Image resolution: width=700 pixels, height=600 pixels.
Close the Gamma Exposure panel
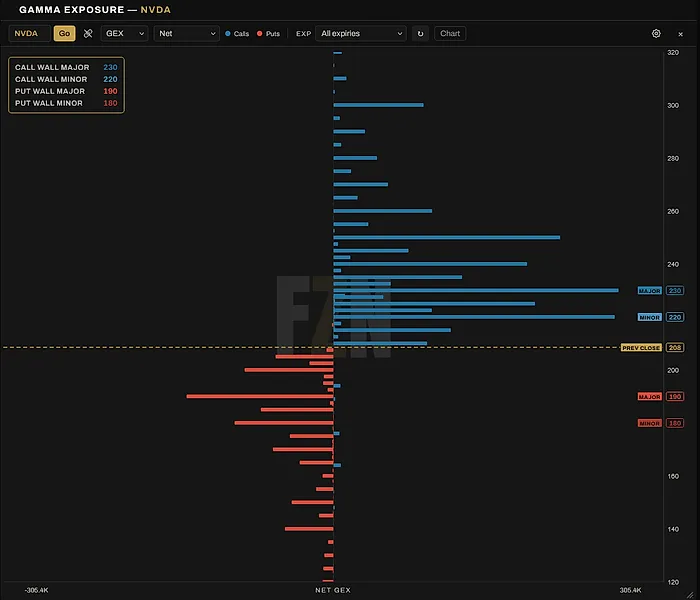click(x=680, y=34)
